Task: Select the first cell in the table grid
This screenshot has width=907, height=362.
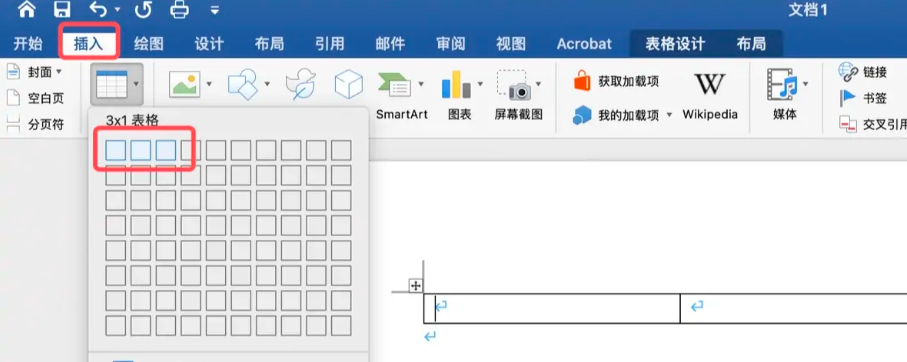Action: pyautogui.click(x=116, y=150)
